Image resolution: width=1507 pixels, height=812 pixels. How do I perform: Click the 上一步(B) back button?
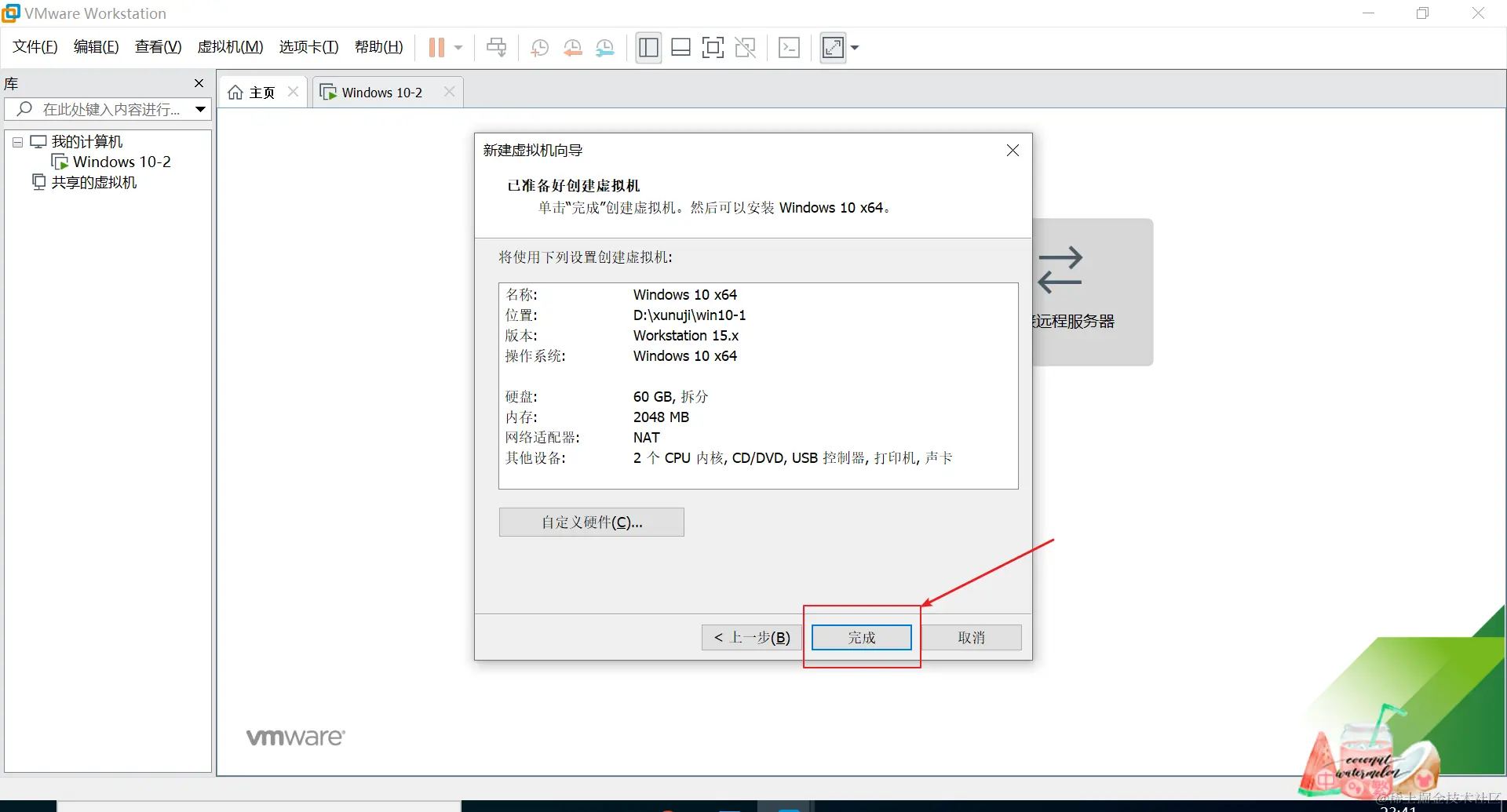pos(752,638)
